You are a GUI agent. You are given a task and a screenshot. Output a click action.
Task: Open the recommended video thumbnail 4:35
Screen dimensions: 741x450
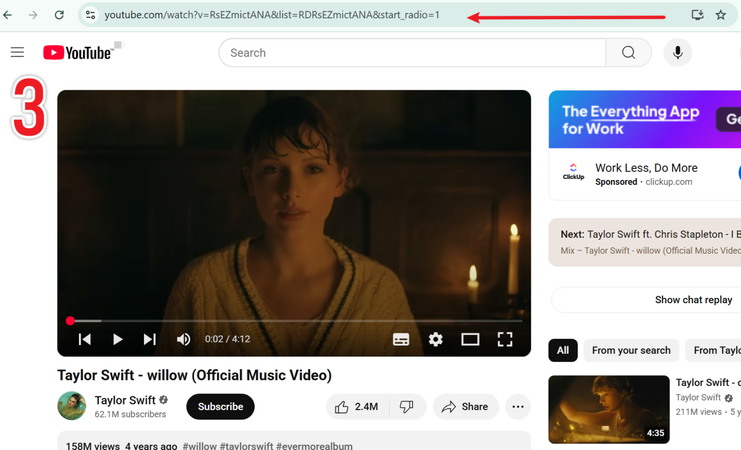coord(609,409)
